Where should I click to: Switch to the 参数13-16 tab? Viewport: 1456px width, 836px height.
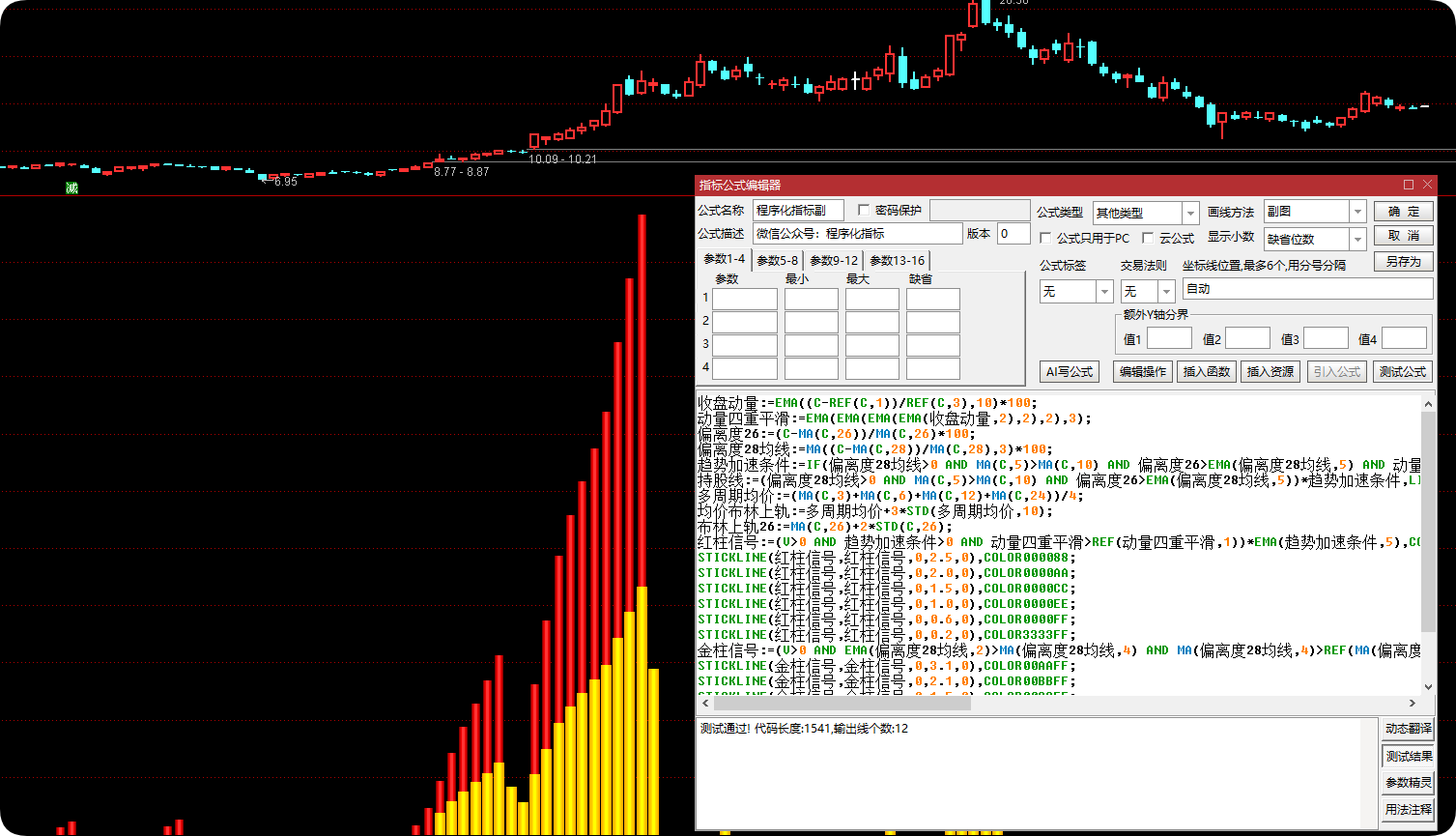click(898, 261)
